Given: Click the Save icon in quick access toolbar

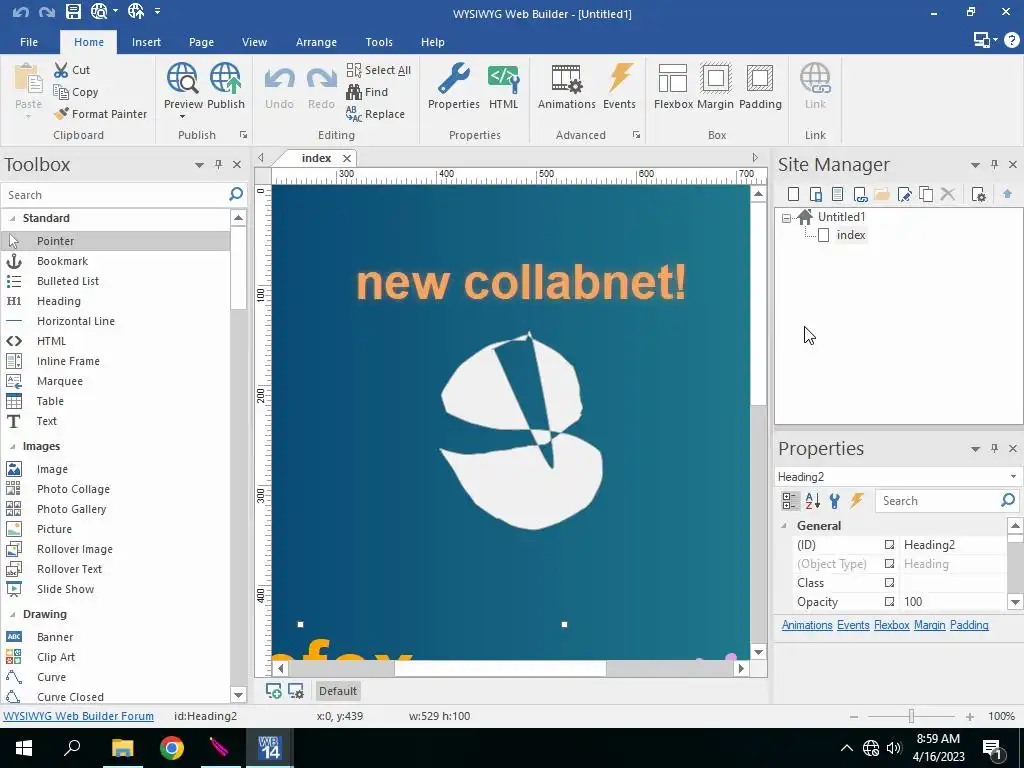Looking at the screenshot, I should [x=73, y=11].
